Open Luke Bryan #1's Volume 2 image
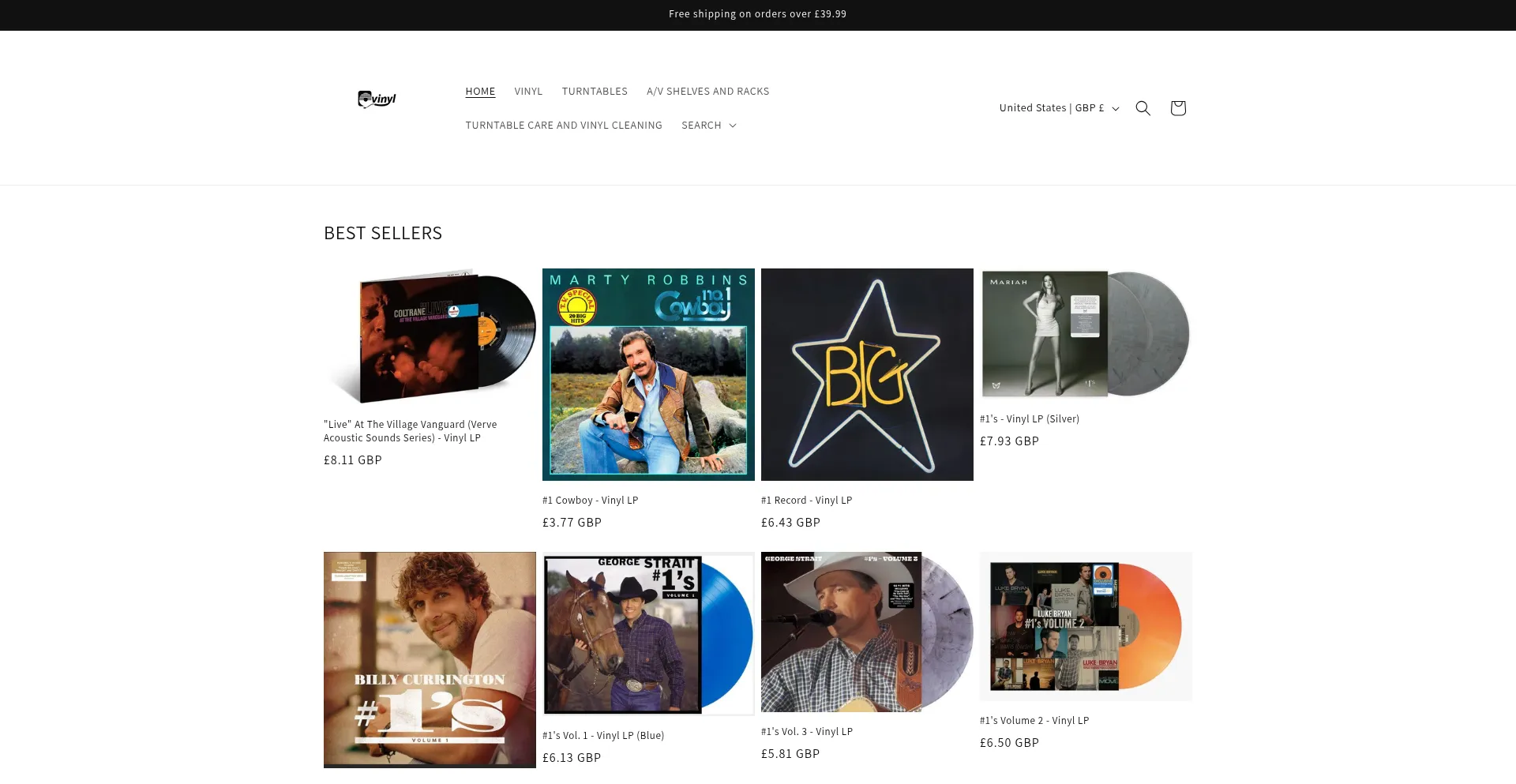The image size is (1516, 784). [1086, 626]
